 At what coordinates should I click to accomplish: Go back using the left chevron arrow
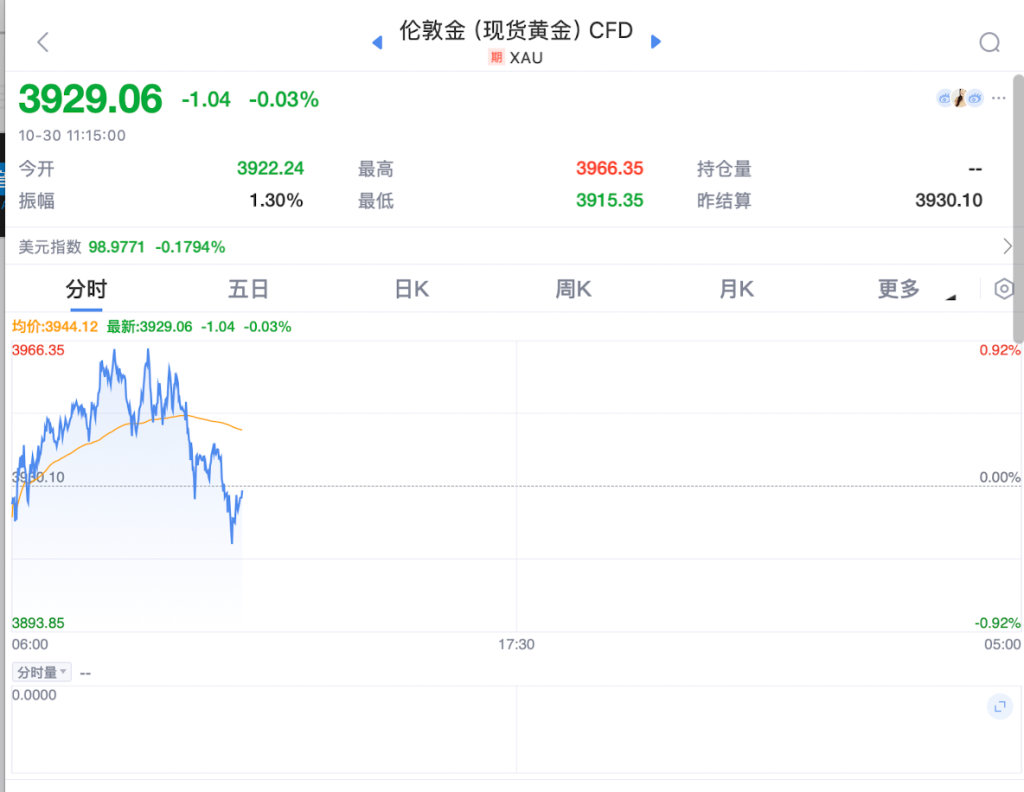(42, 42)
